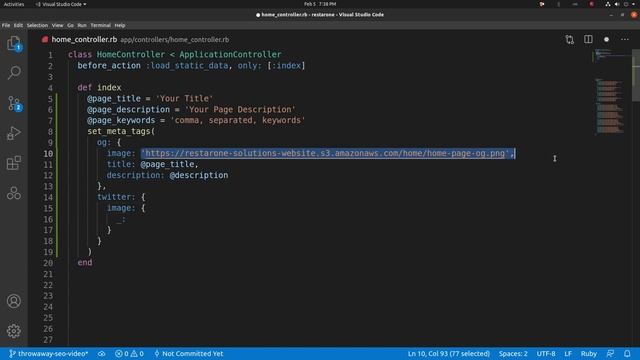The width and height of the screenshot is (640, 360).
Task: Show errors and warnings in status bar
Action: point(129,354)
